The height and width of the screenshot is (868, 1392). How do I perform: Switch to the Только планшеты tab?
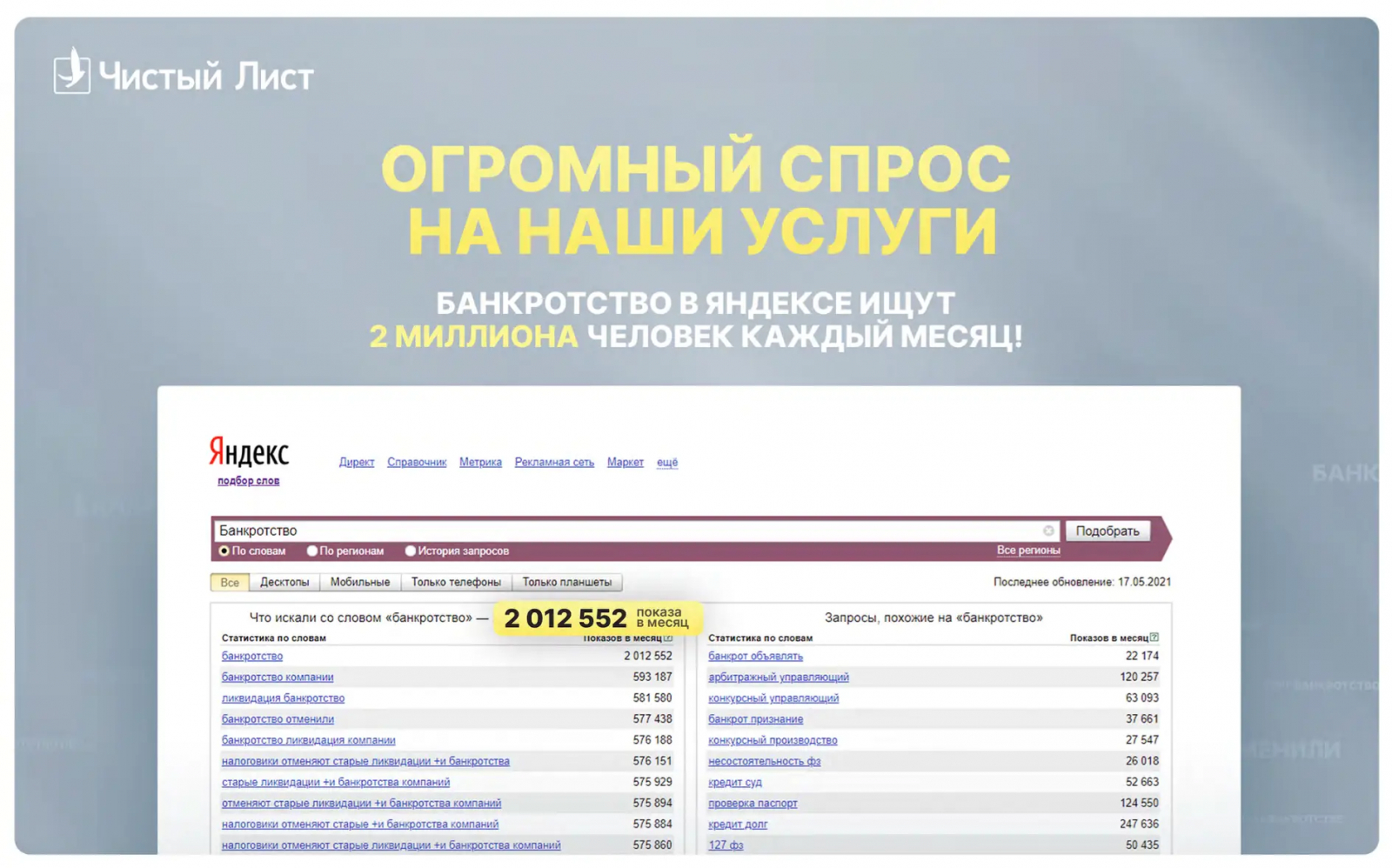coord(567,582)
